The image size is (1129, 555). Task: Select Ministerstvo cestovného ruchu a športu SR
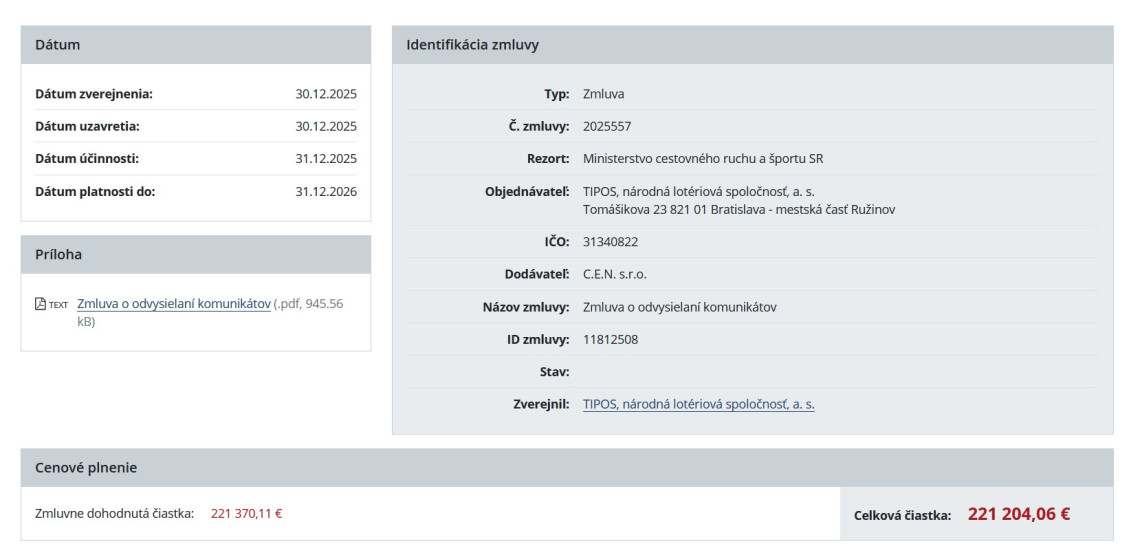coord(703,159)
